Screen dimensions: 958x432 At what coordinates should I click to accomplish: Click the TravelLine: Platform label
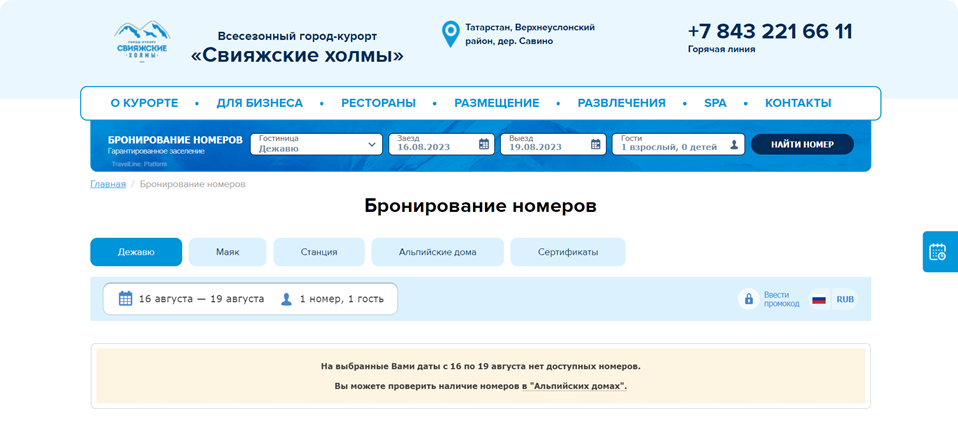coord(139,164)
